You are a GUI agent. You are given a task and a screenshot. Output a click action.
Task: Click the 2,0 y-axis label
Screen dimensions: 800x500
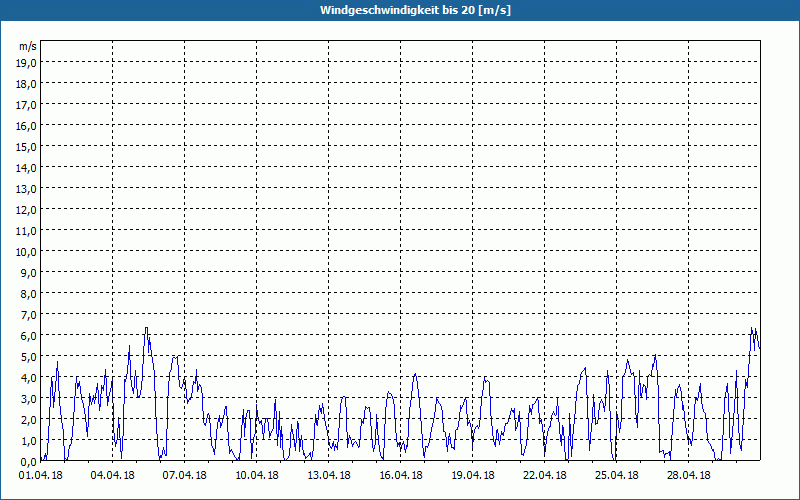[28, 419]
